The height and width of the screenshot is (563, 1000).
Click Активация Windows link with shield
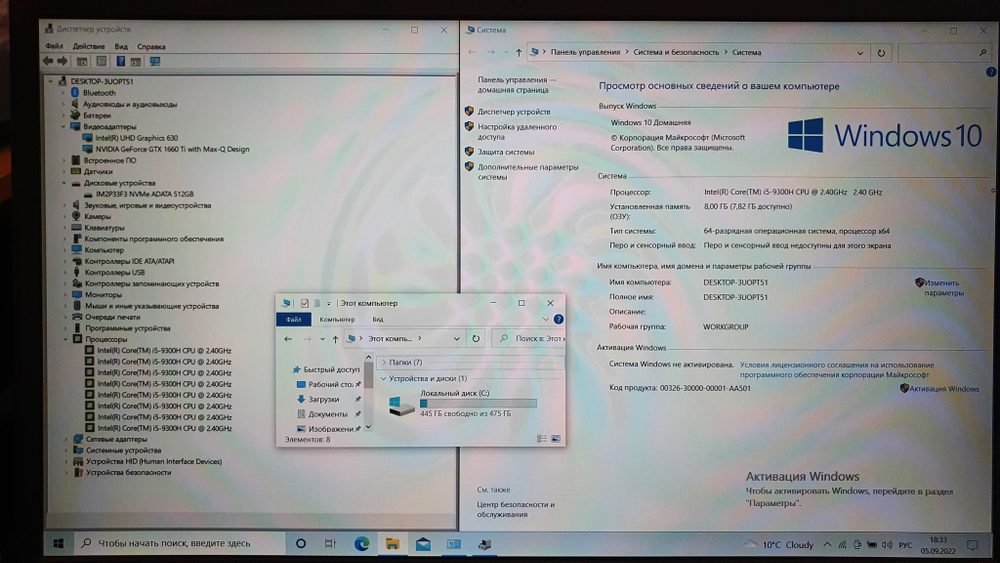pyautogui.click(x=943, y=389)
